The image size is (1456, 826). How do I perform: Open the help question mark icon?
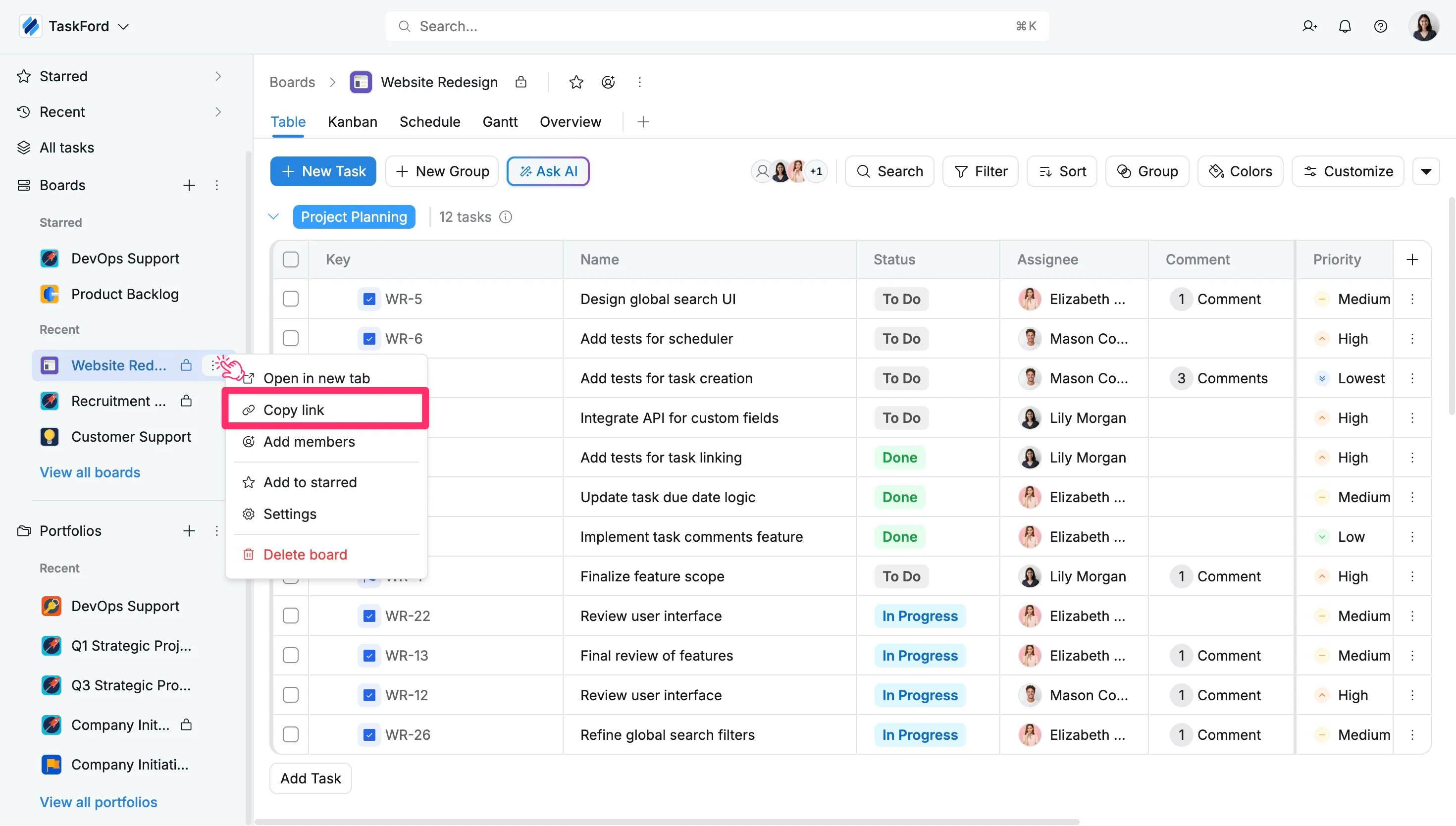tap(1381, 26)
